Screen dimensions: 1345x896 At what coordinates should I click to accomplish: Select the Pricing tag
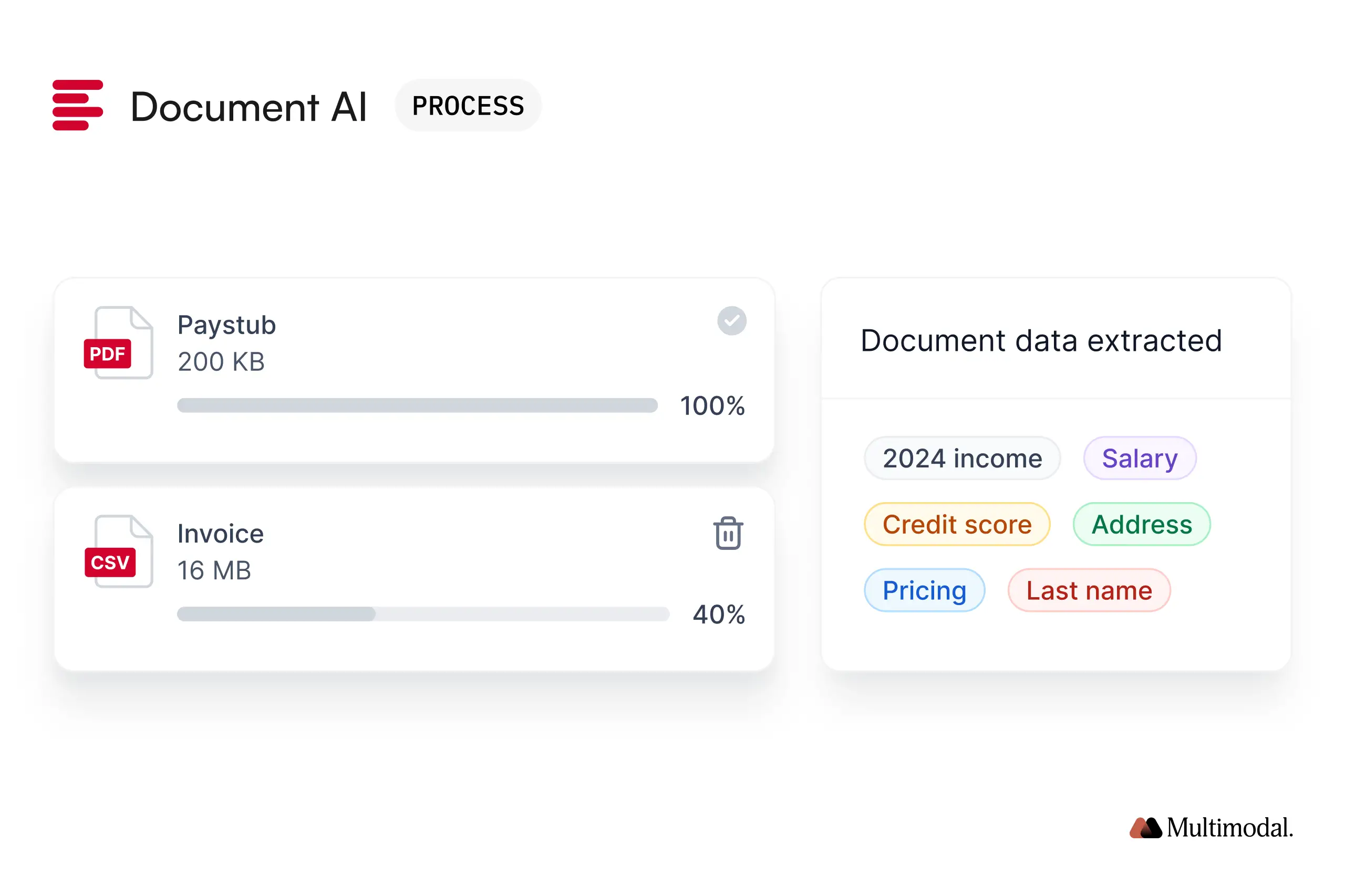[x=924, y=590]
